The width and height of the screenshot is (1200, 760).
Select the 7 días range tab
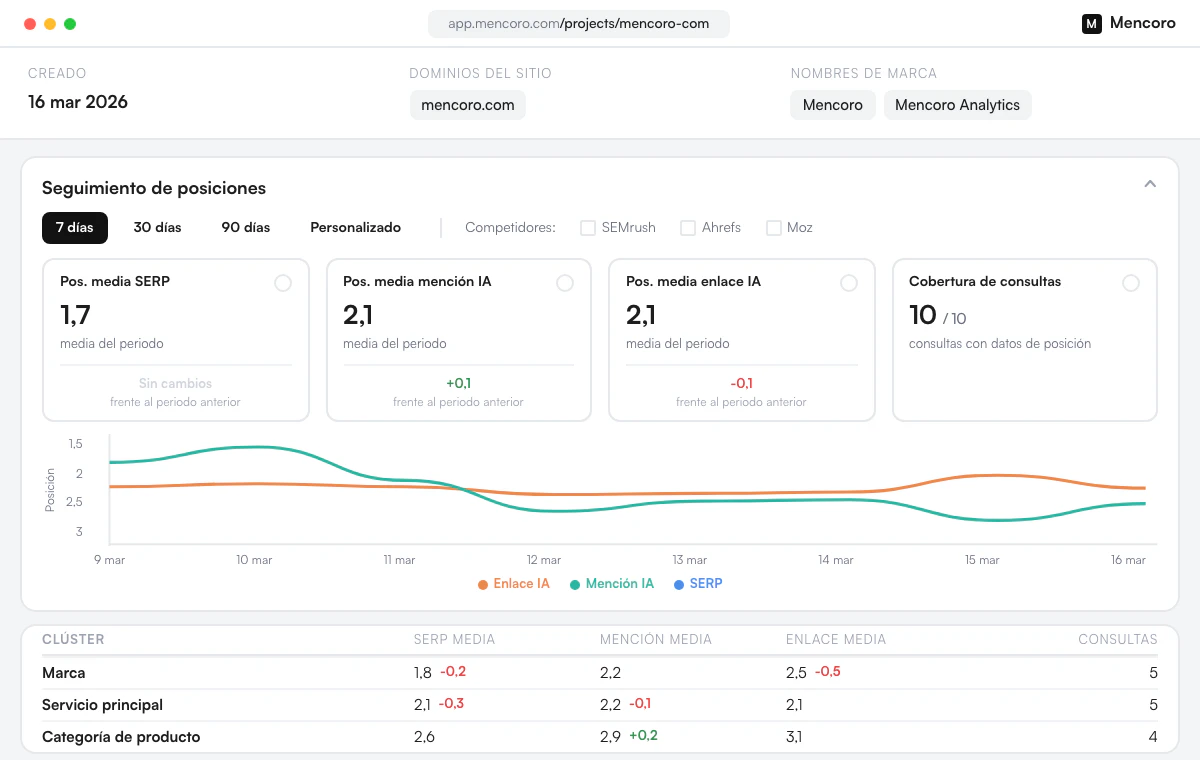75,228
